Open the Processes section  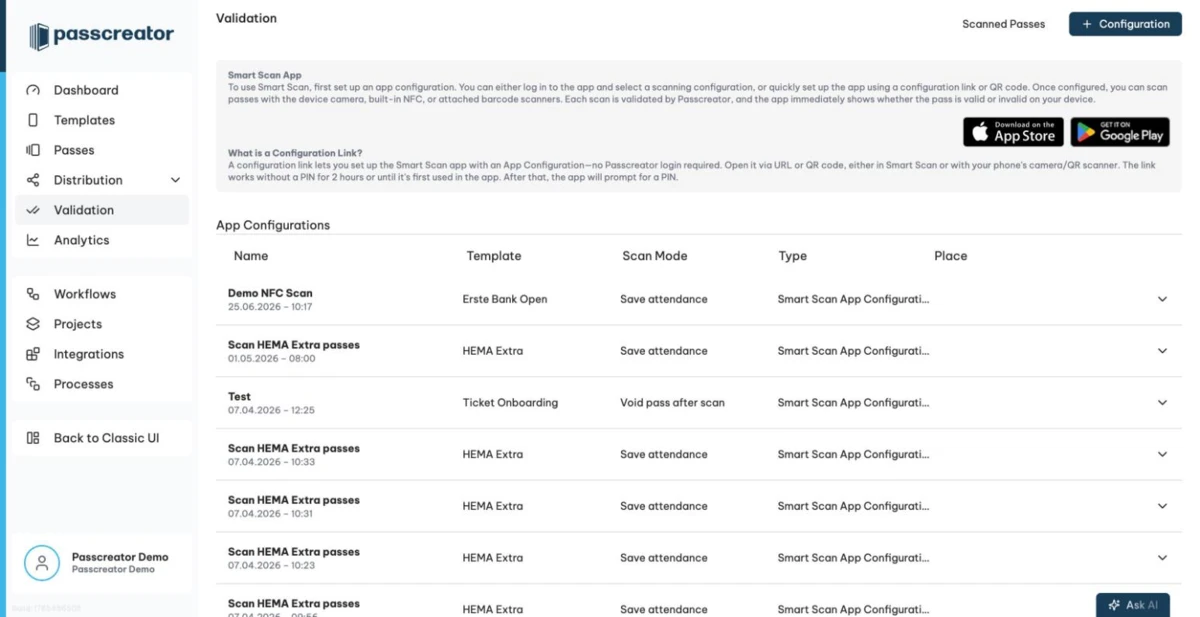pyautogui.click(x=102, y=384)
